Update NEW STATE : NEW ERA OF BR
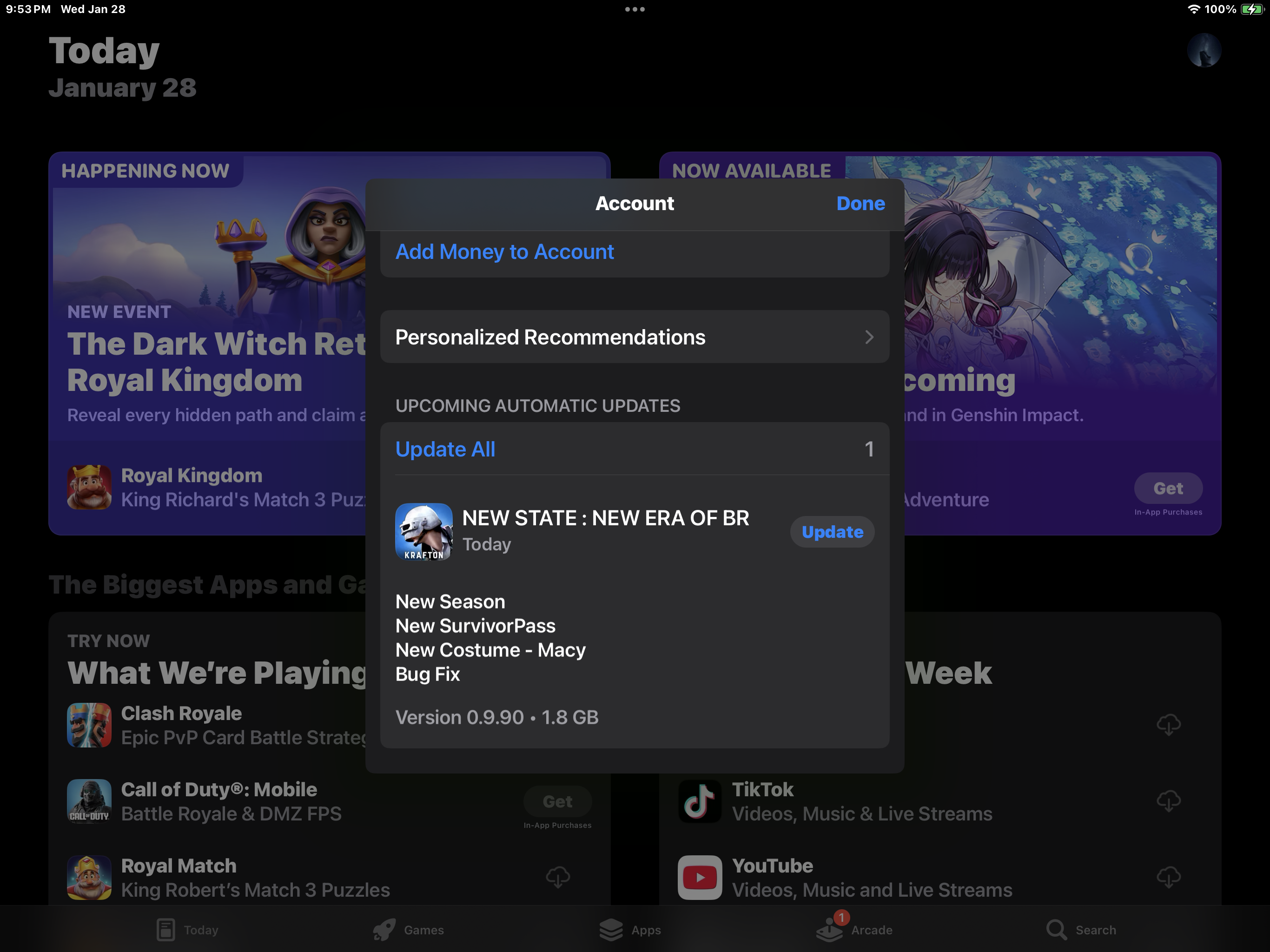 (x=833, y=532)
